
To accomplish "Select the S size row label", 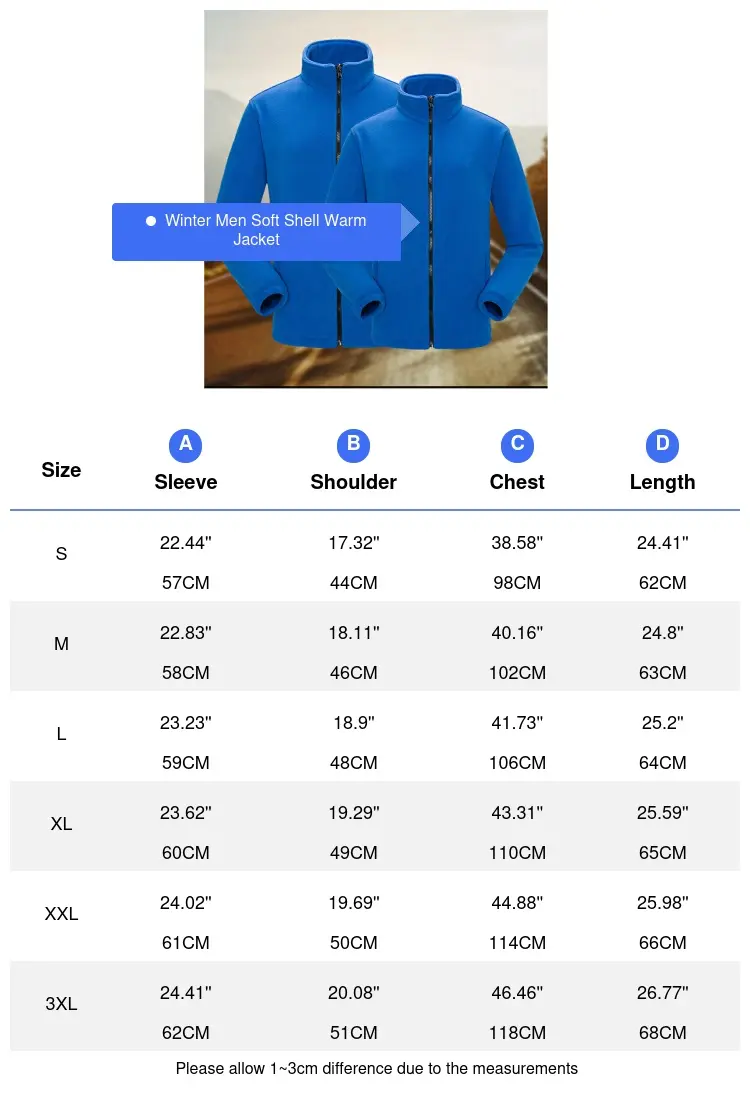I will [61, 554].
